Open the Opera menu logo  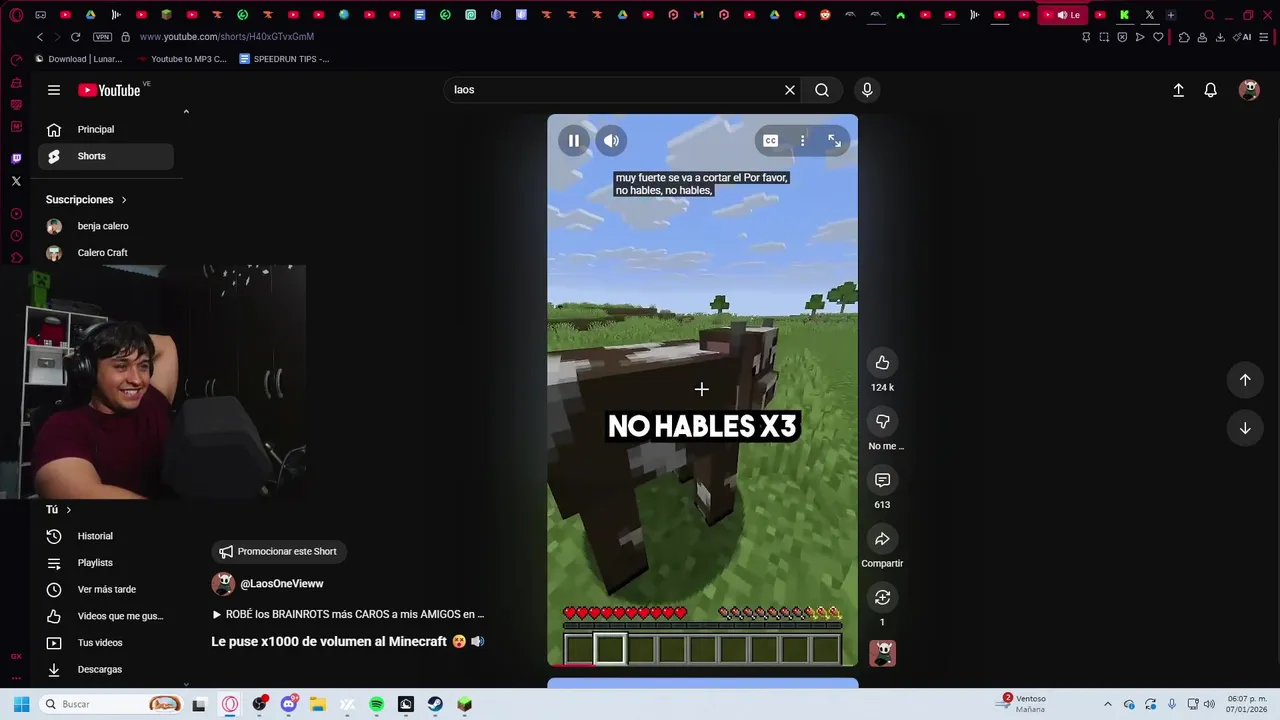point(16,15)
